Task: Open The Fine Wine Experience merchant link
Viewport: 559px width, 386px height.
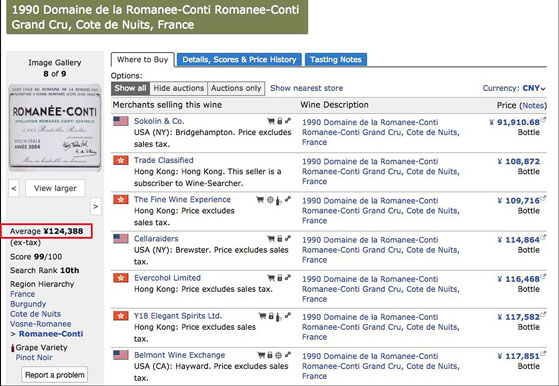Action: [x=182, y=200]
